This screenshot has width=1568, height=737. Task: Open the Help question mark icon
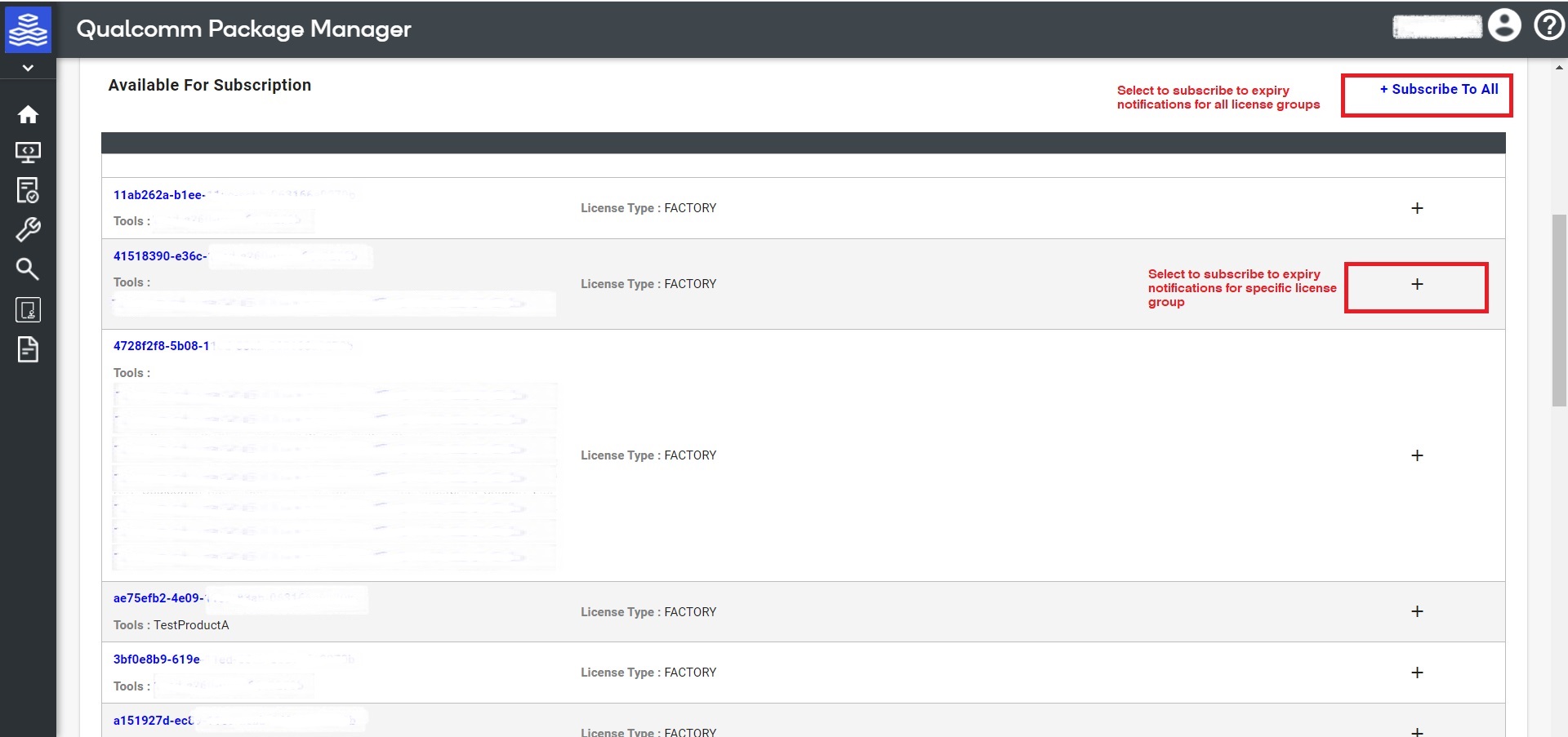click(x=1548, y=25)
